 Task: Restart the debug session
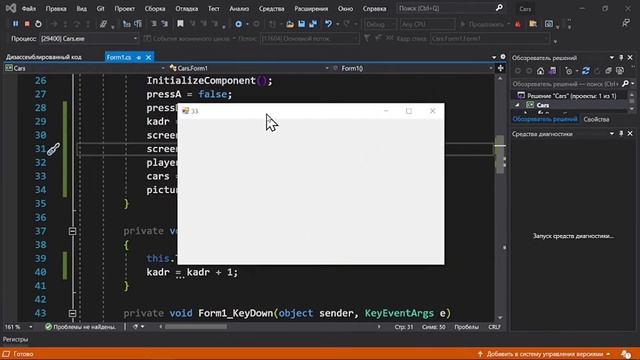38,24
